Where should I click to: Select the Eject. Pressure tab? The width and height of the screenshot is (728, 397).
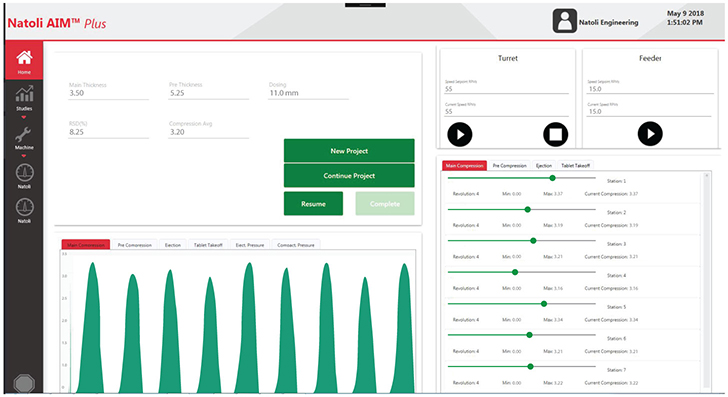pos(250,245)
